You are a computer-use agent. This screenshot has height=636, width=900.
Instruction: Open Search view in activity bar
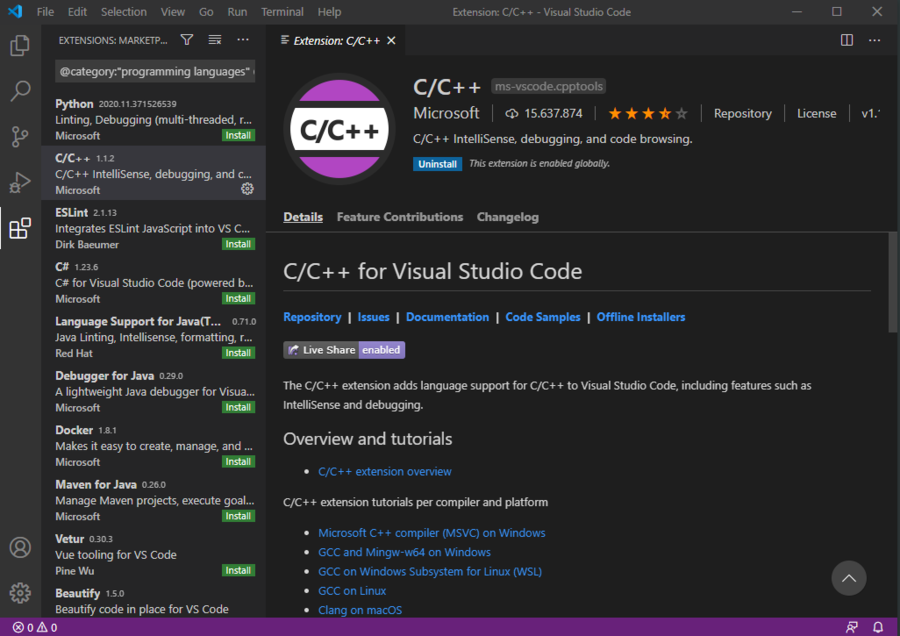[x=20, y=92]
